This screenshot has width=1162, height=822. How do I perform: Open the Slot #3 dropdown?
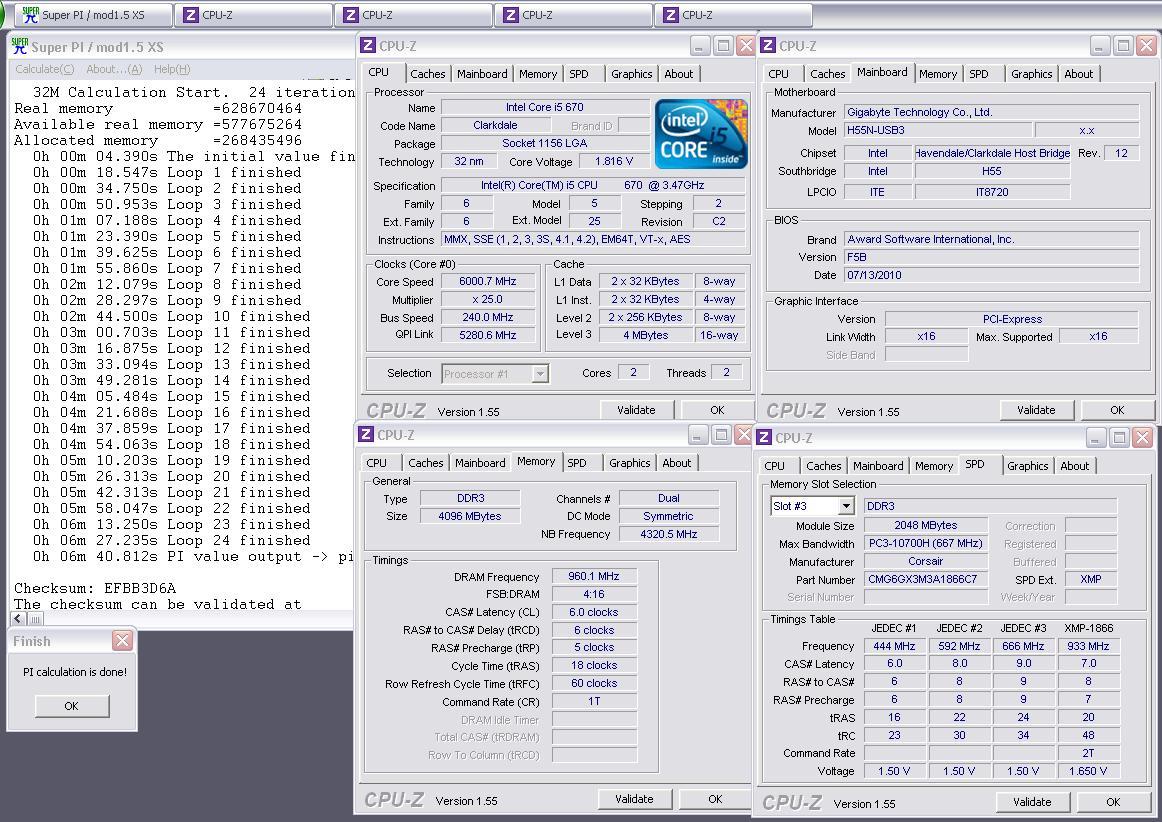845,507
